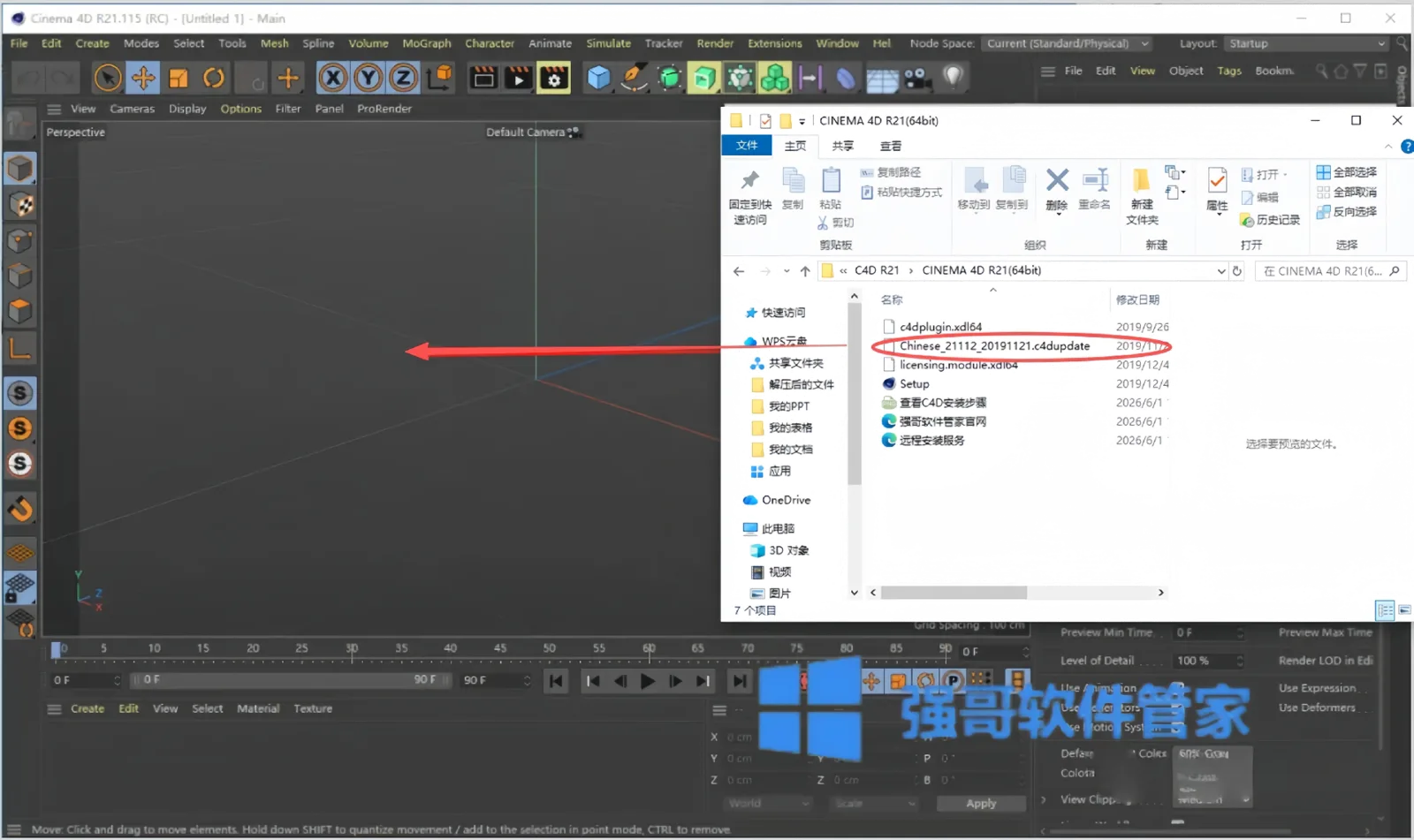The image size is (1414, 840).
Task: Open recent locations arrow in Explorer
Action: point(787,271)
